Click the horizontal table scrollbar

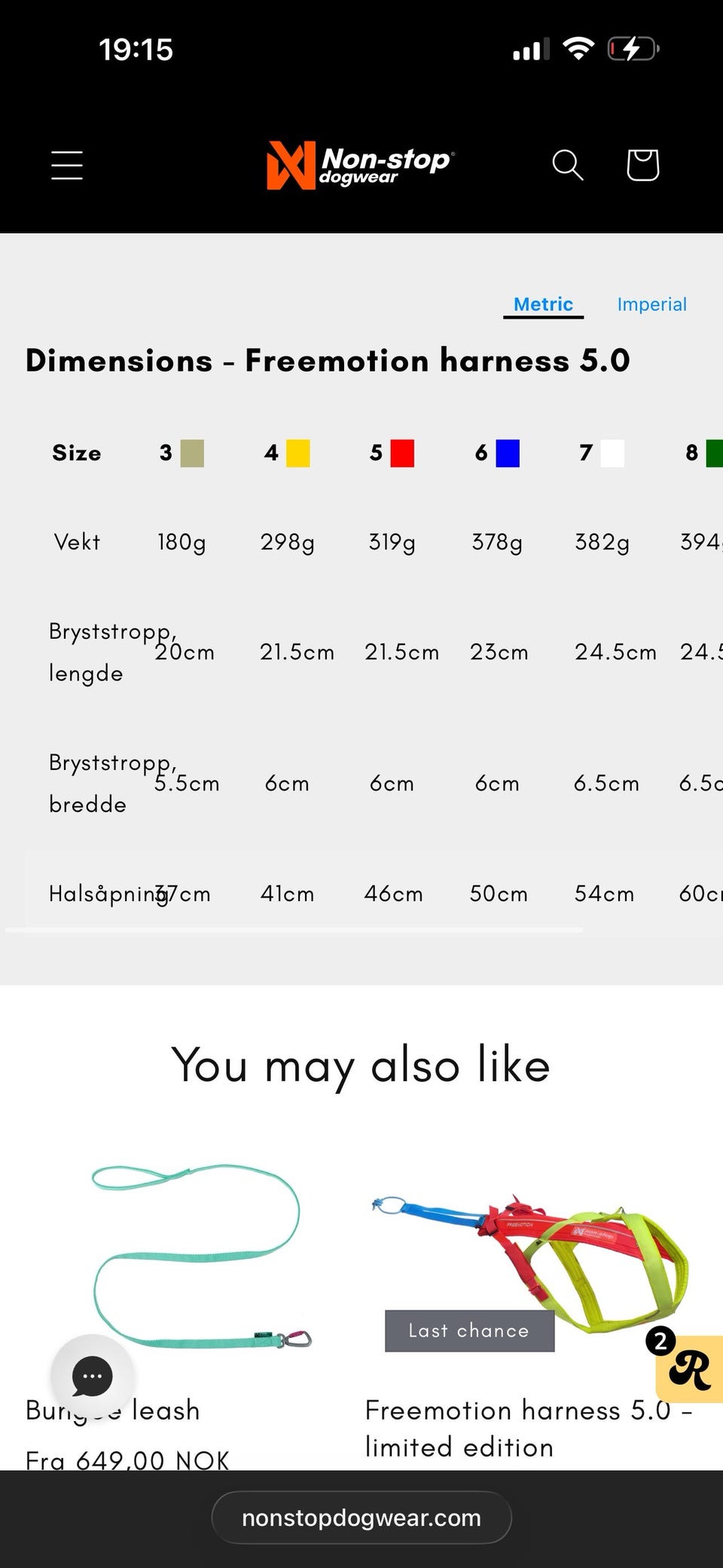tap(294, 931)
